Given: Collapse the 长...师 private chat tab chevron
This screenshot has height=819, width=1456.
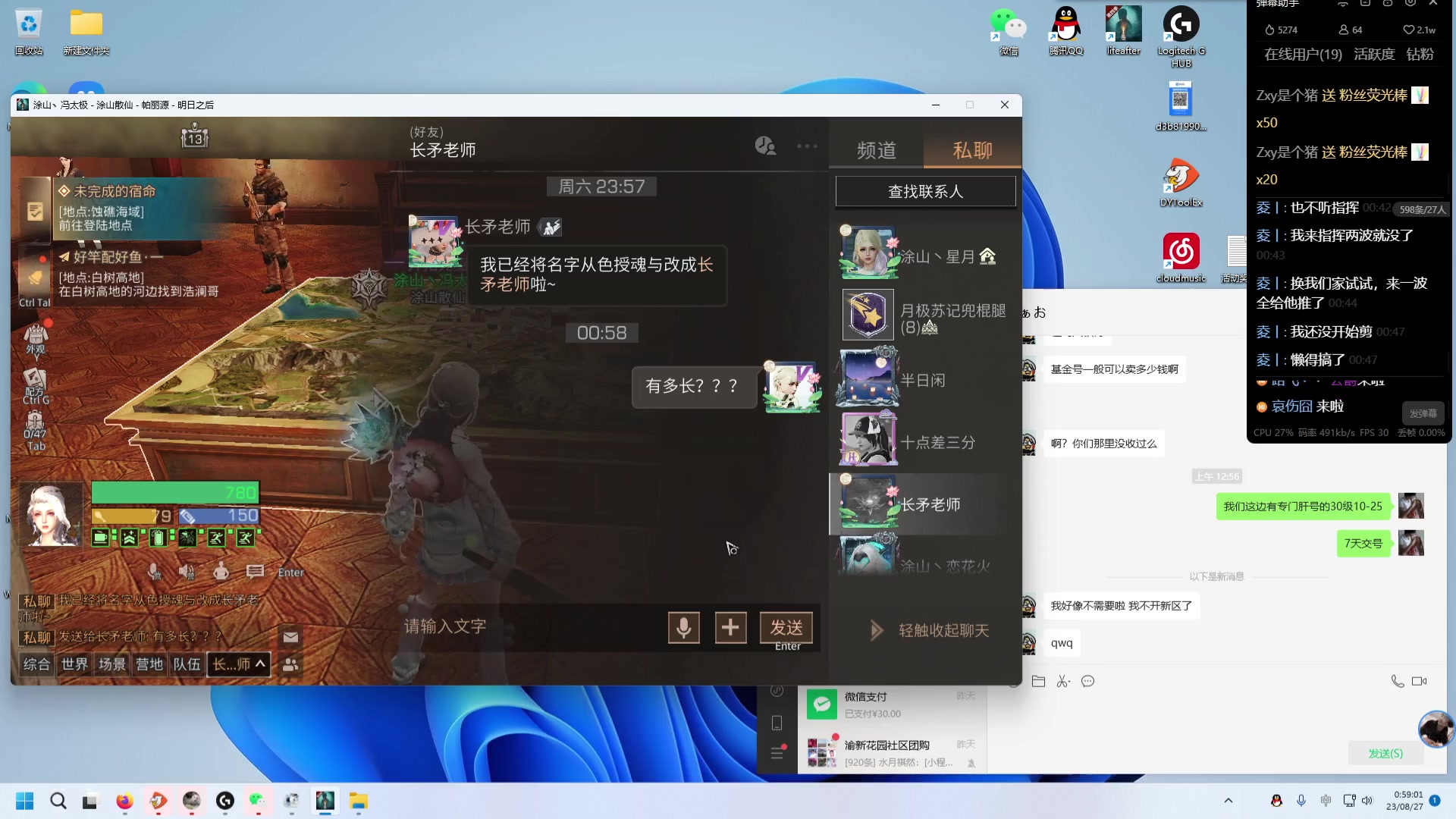Looking at the screenshot, I should (260, 664).
